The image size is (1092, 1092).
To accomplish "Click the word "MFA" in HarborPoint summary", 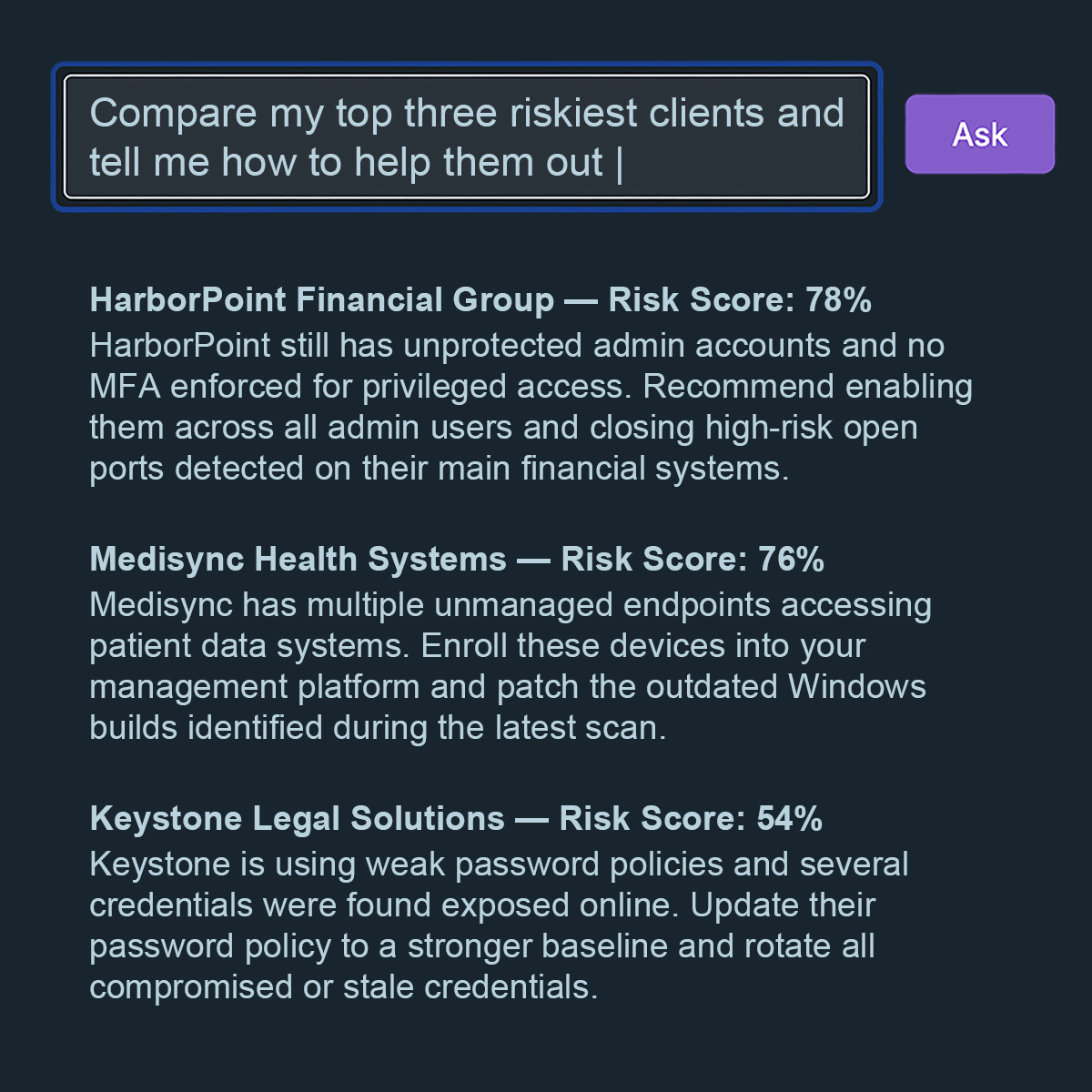I will coord(125,387).
